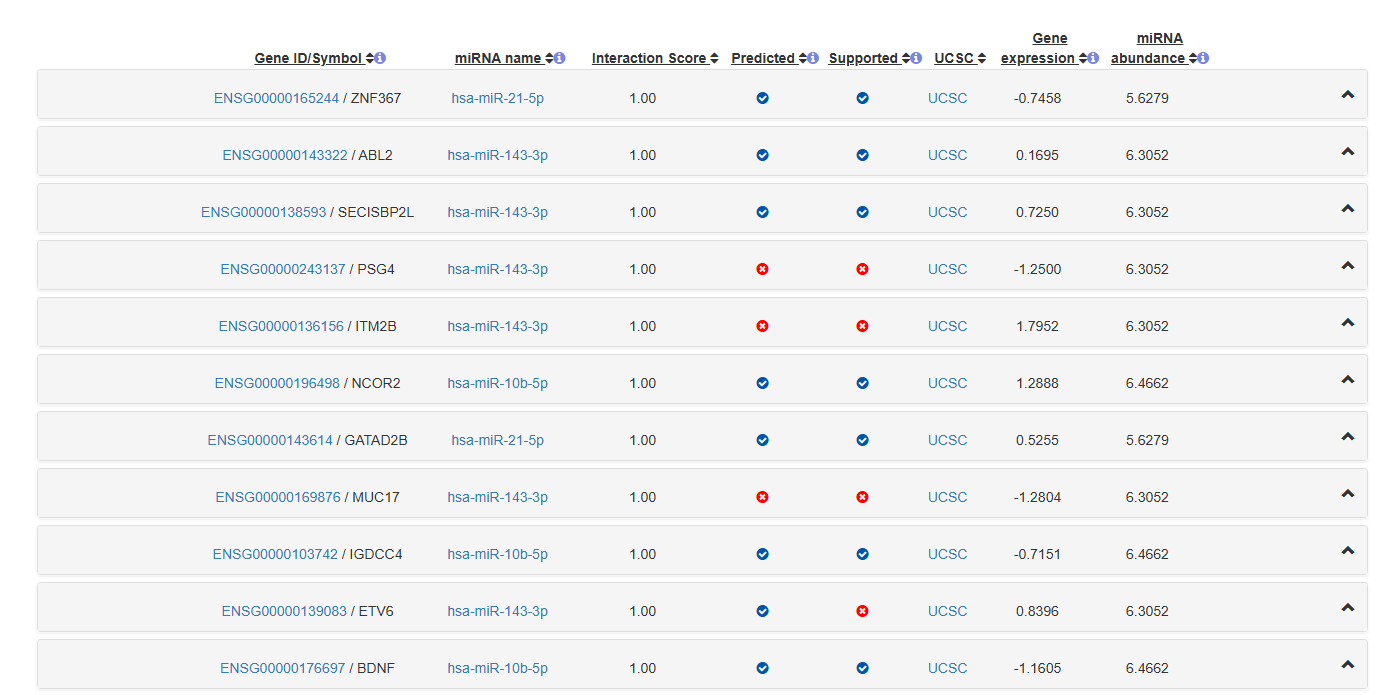1397x695 pixels.
Task: Click info icon beside Supported header
Action: (x=916, y=59)
